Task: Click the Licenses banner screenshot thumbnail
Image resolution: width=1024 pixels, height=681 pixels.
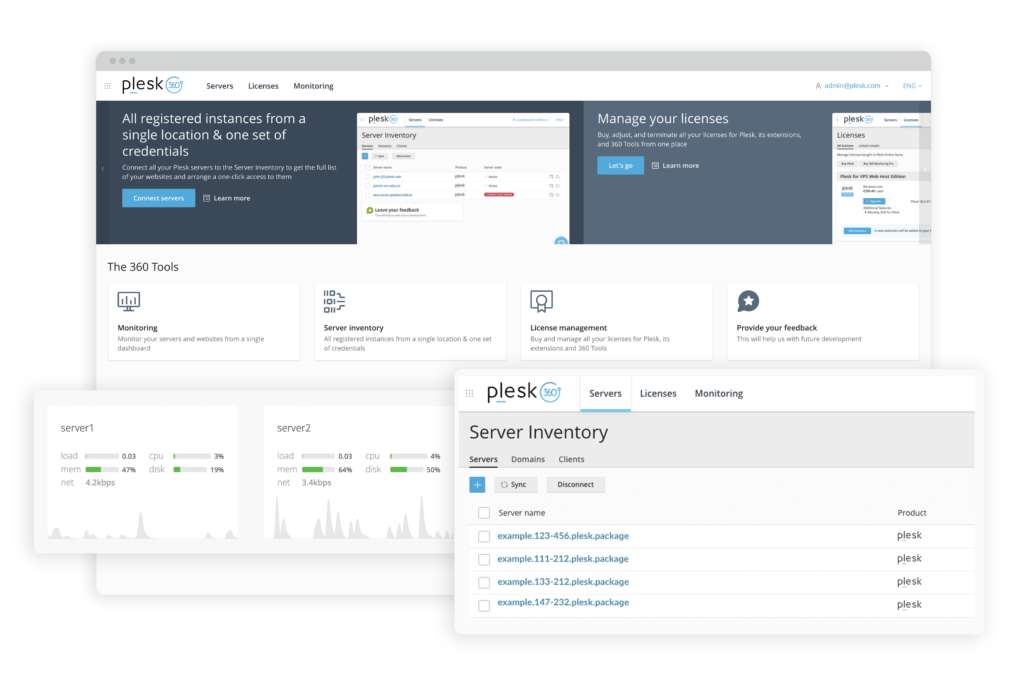Action: coord(881,179)
